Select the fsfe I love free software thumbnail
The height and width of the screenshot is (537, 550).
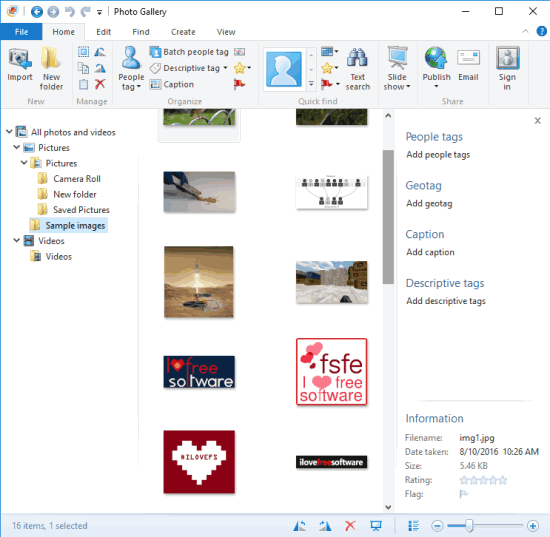click(x=331, y=372)
